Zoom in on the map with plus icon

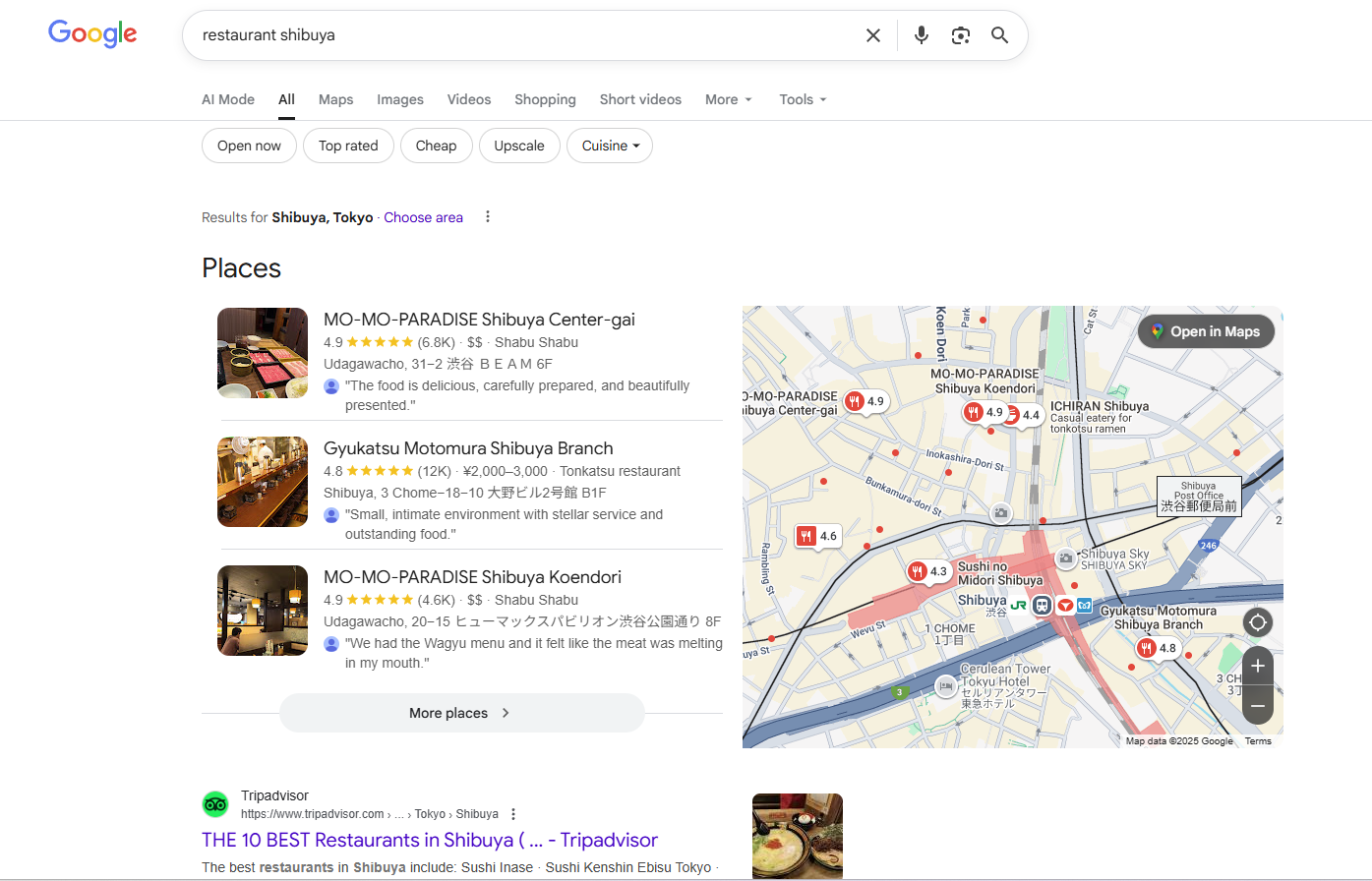1257,666
